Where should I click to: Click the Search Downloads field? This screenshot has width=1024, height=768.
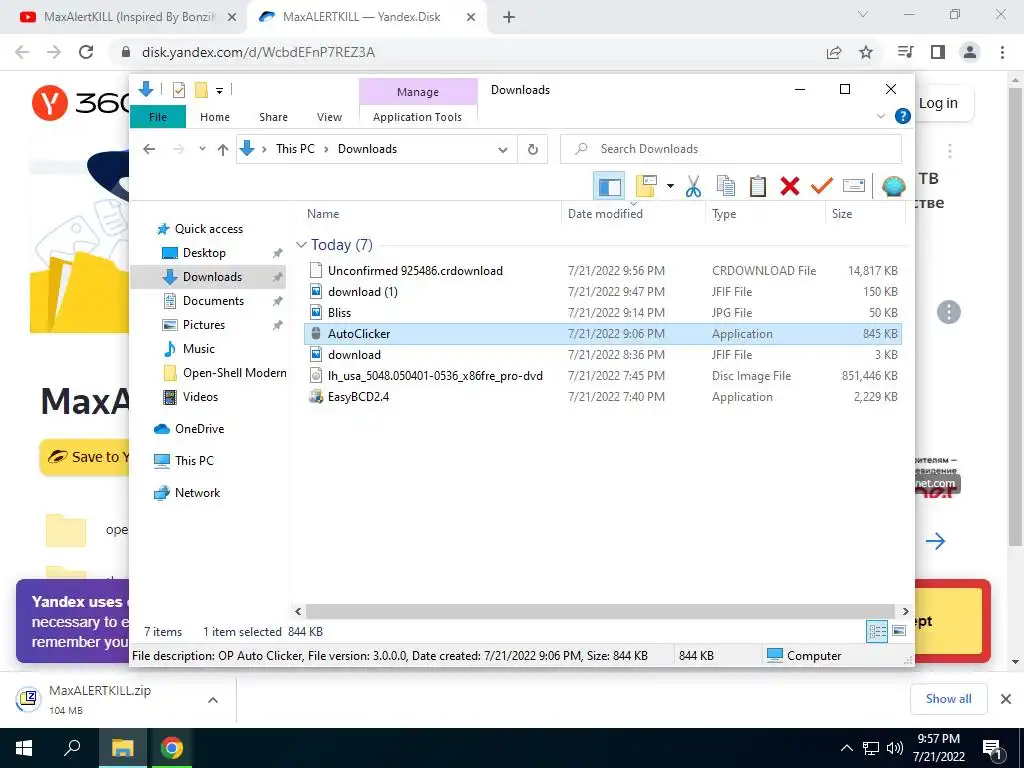point(731,149)
